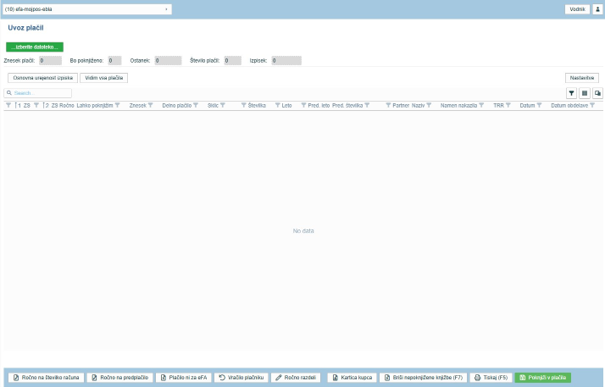This screenshot has width=605, height=387.
Task: Click into the Search field
Action: 38,93
